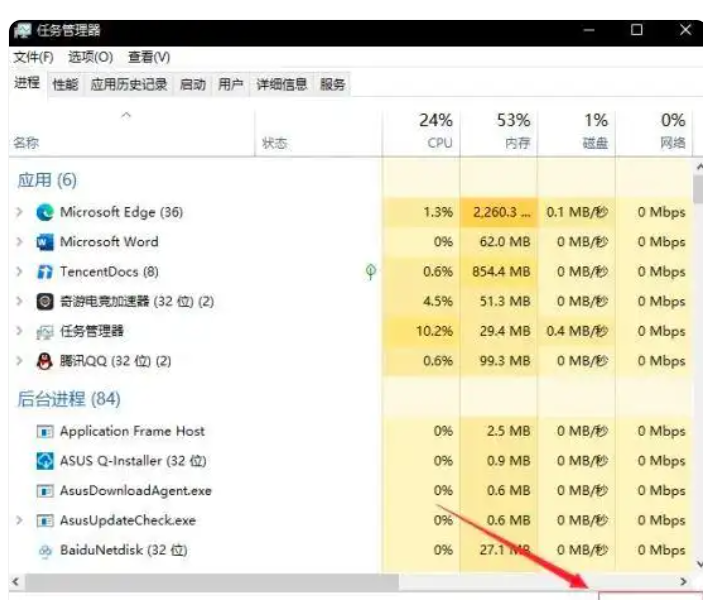
Task: Select the BaiduNetdisk (32 位) row name
Action: coord(124,550)
